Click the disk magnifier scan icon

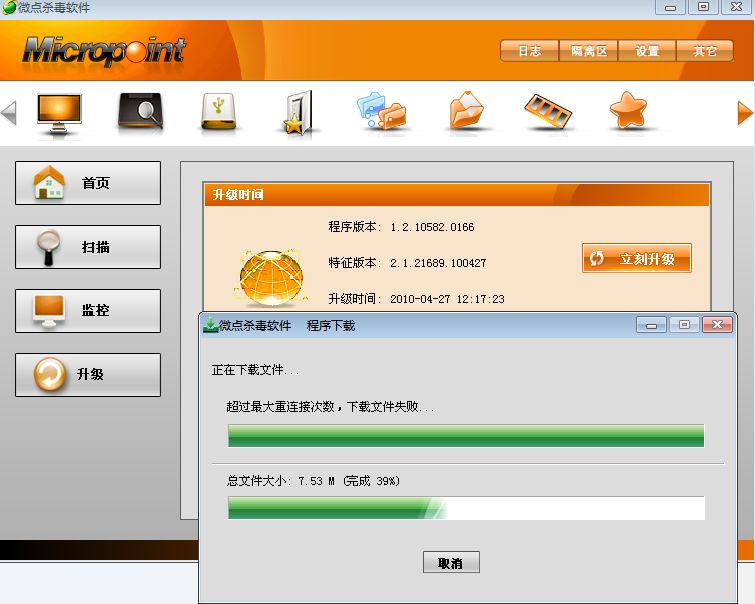[x=140, y=112]
